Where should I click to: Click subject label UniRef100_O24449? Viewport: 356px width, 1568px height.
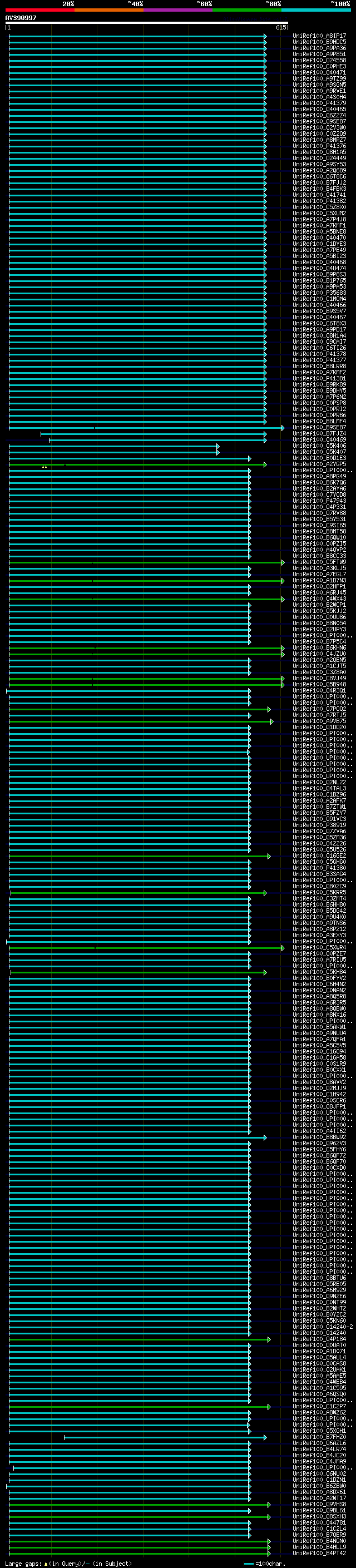pos(319,159)
